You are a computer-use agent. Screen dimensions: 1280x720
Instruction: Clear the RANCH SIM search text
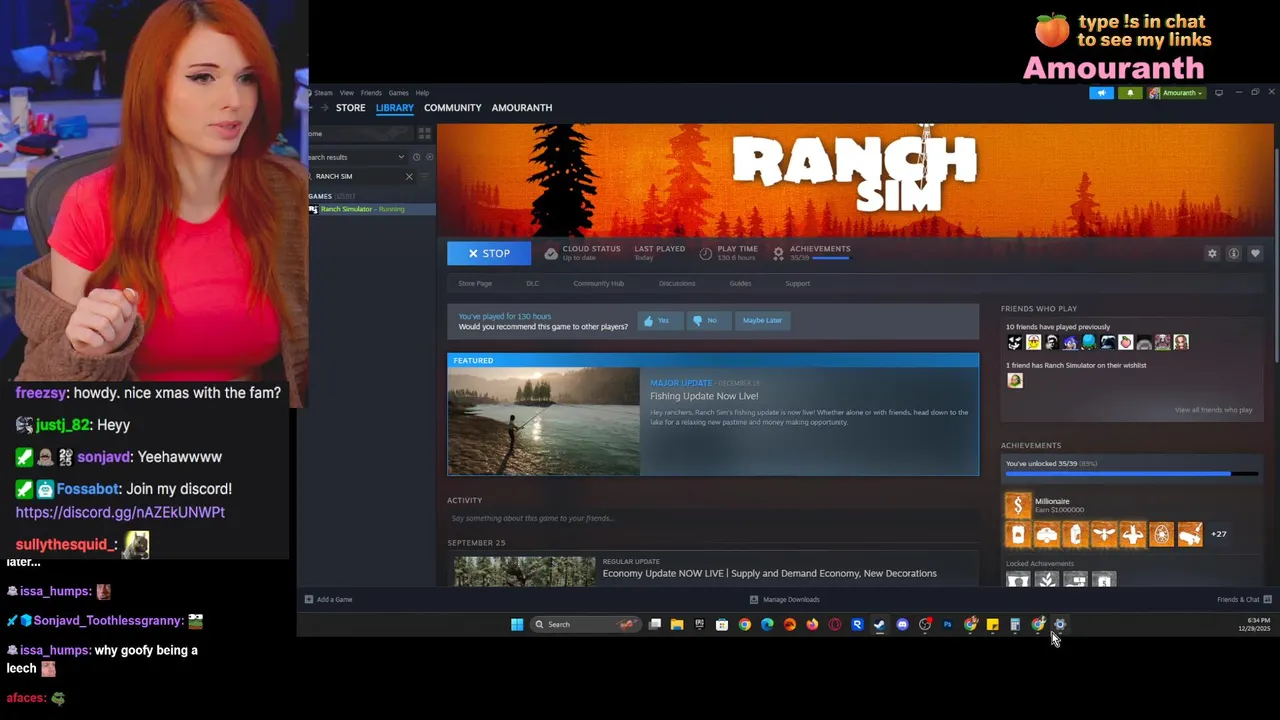[x=408, y=176]
